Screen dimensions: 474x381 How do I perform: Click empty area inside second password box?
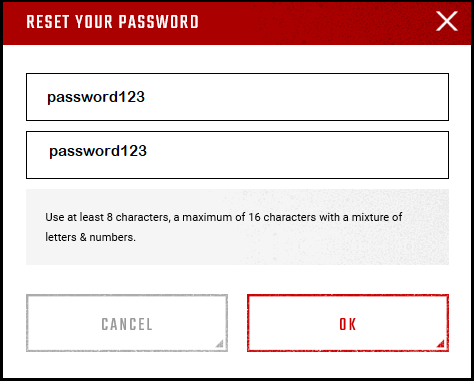pyautogui.click(x=297, y=155)
